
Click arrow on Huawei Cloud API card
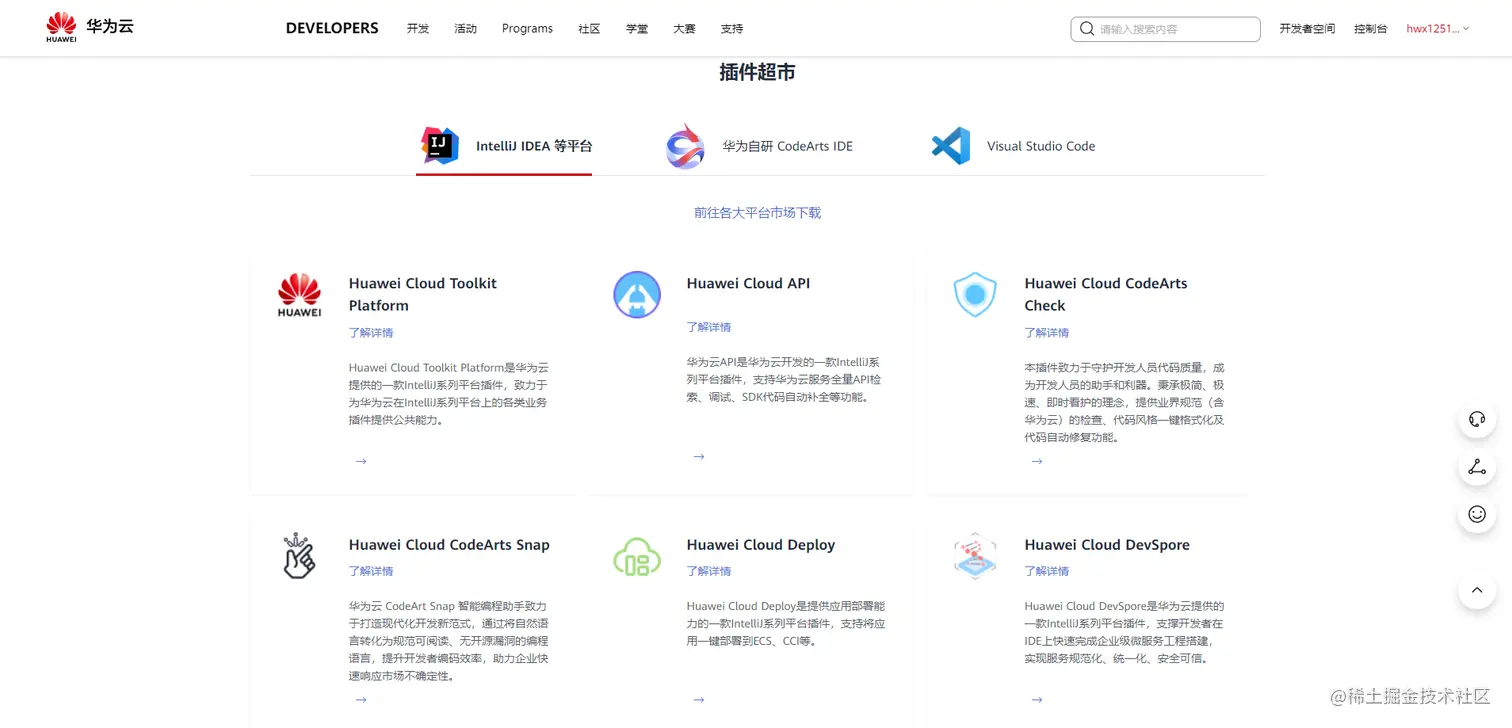[699, 456]
